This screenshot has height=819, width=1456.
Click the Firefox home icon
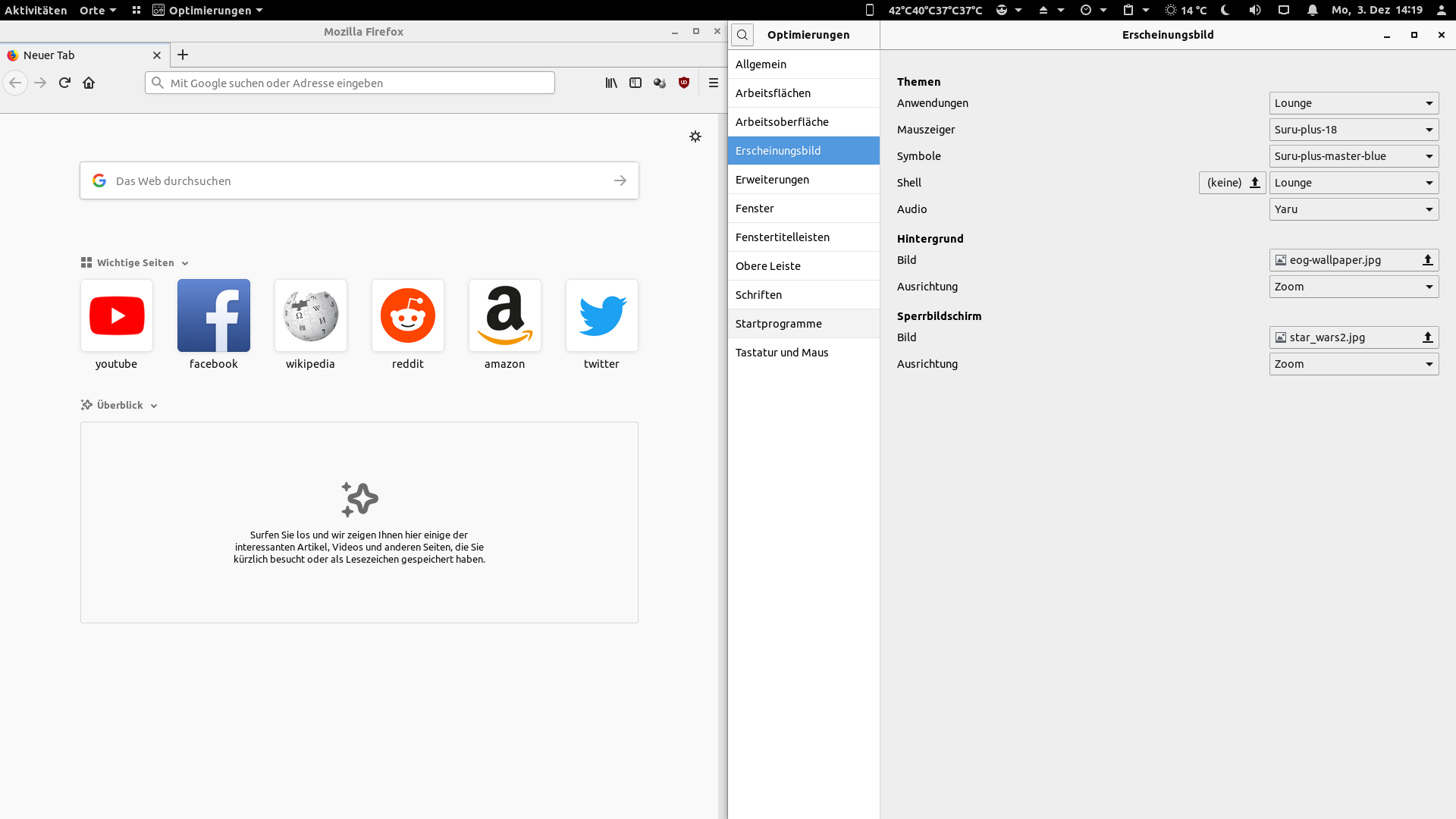pos(89,83)
